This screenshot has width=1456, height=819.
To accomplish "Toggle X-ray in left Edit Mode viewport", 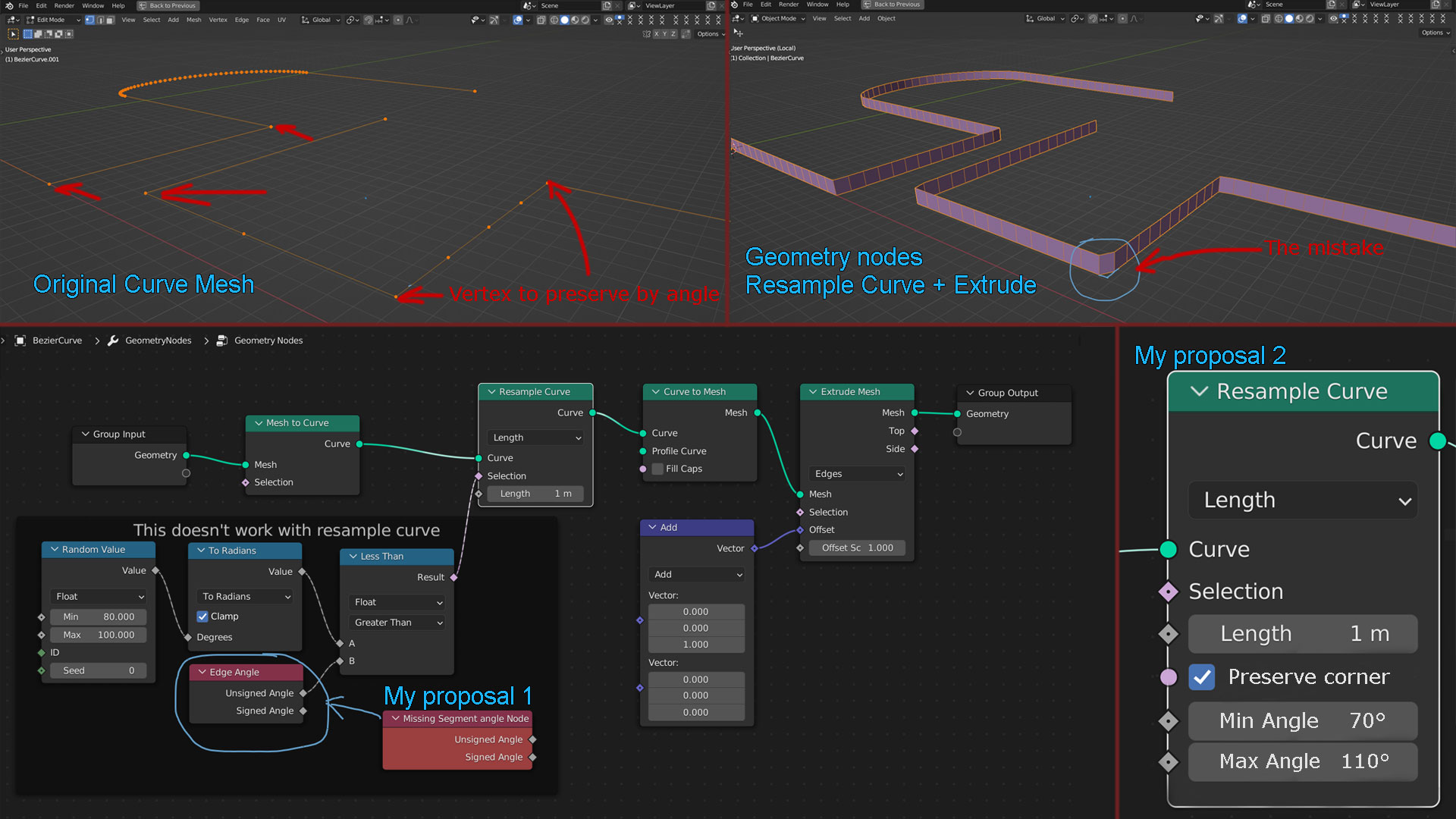I will [x=541, y=20].
